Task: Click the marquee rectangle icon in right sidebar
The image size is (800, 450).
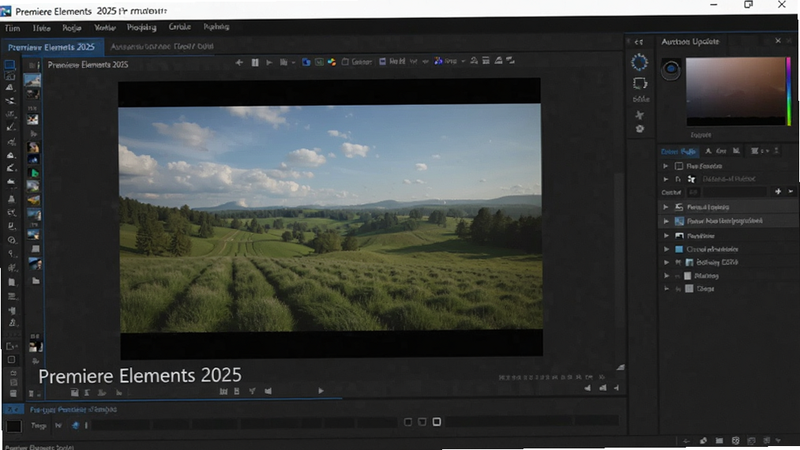Action: coord(640,83)
